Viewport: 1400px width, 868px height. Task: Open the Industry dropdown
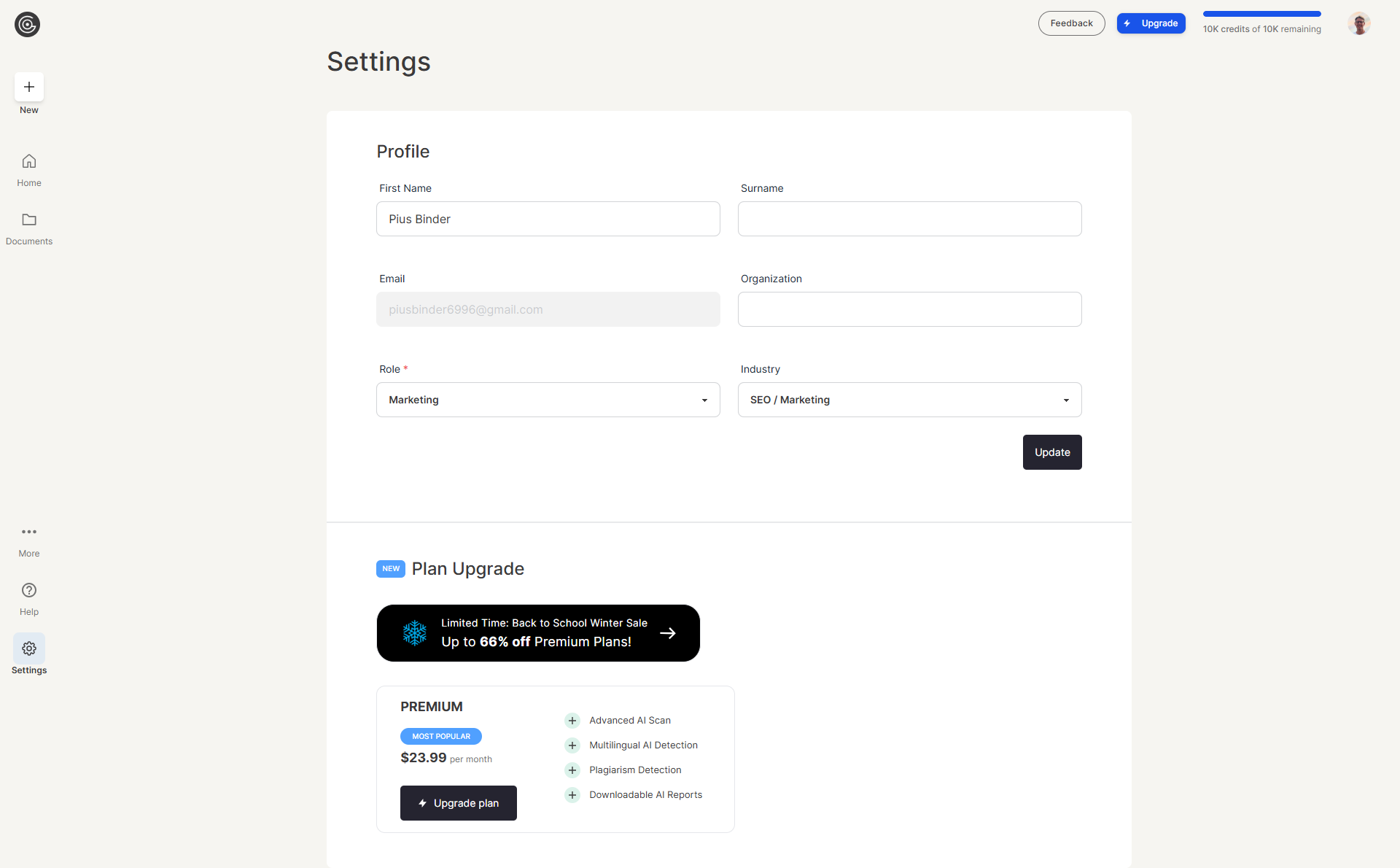tap(909, 400)
